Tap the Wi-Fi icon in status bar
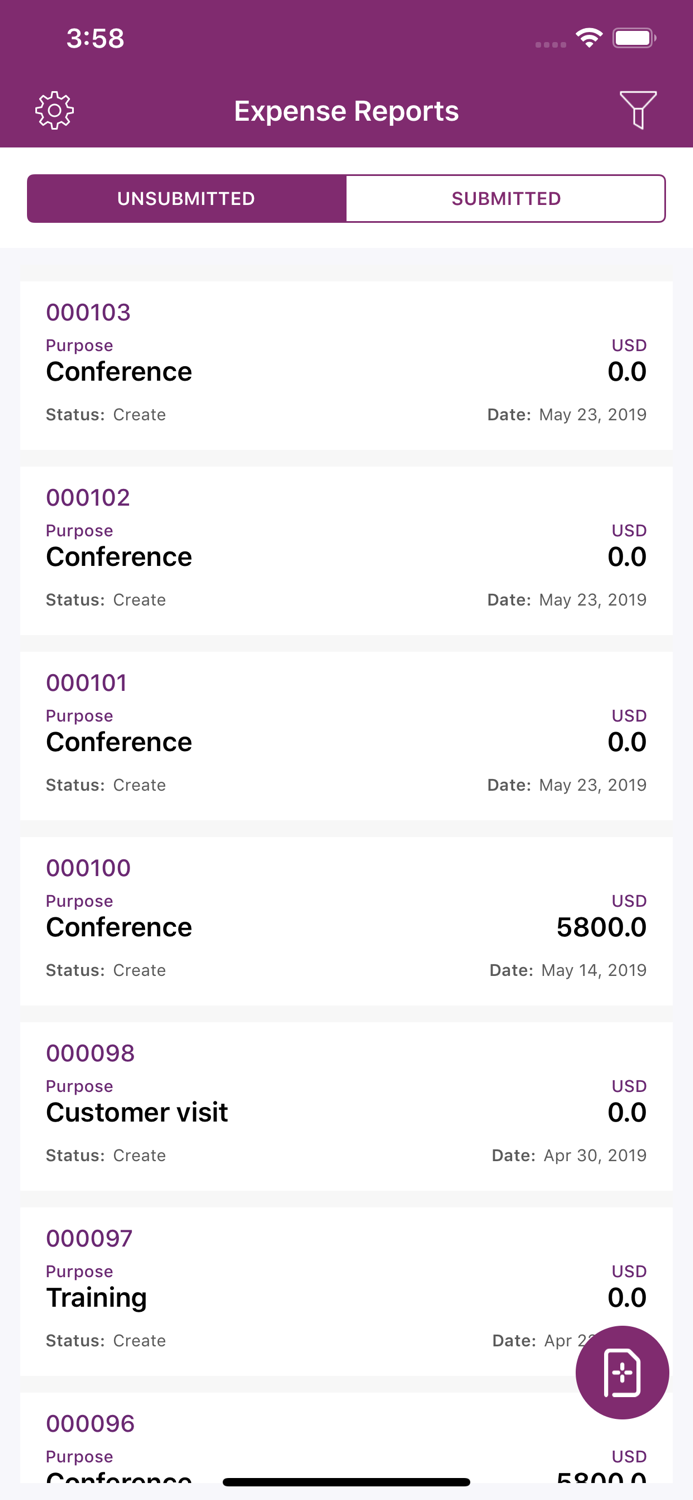Viewport: 693px width, 1500px height. (589, 37)
